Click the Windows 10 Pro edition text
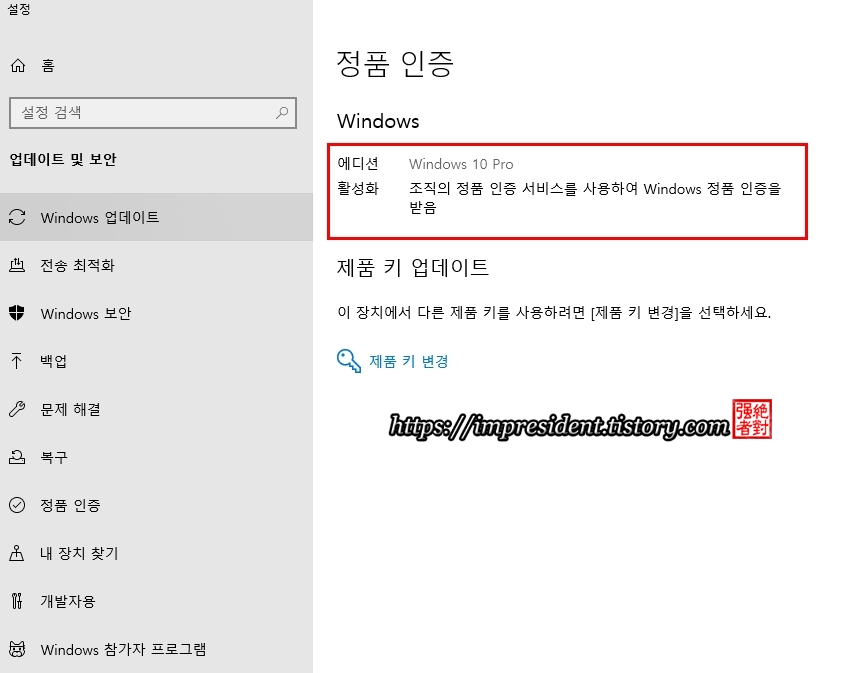 [x=461, y=164]
